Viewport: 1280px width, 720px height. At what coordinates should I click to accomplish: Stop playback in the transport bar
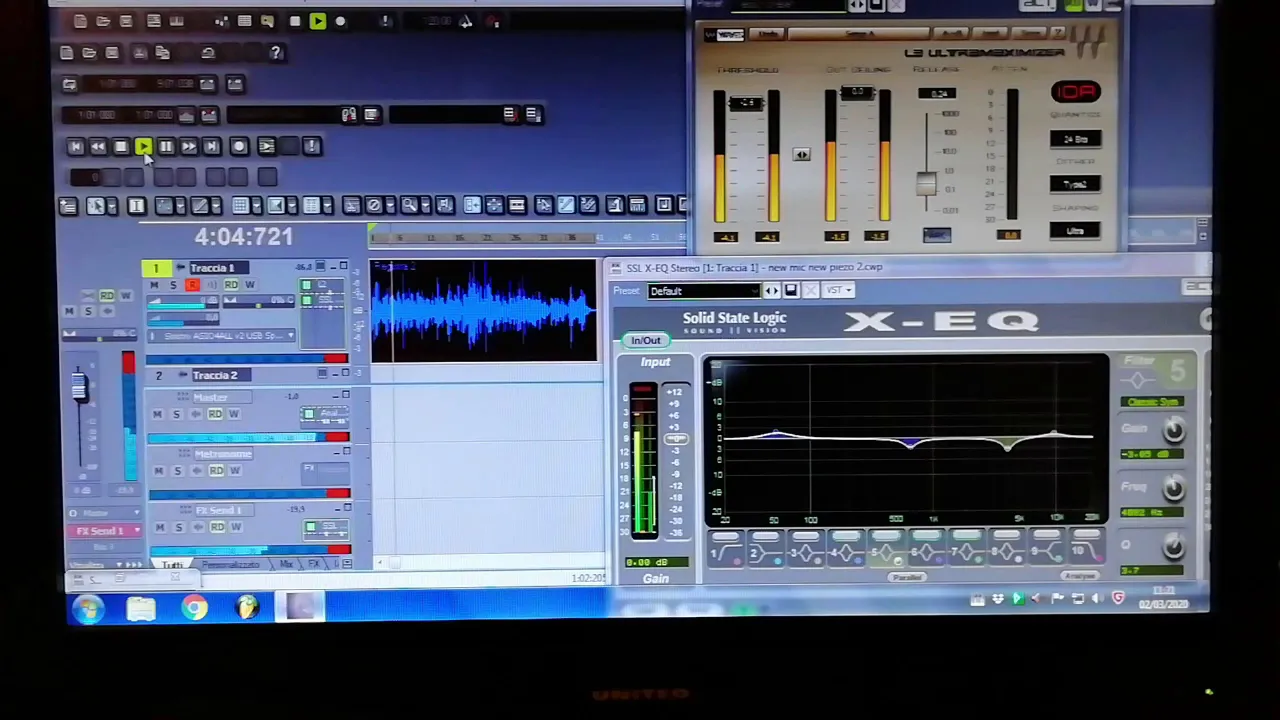pos(121,146)
